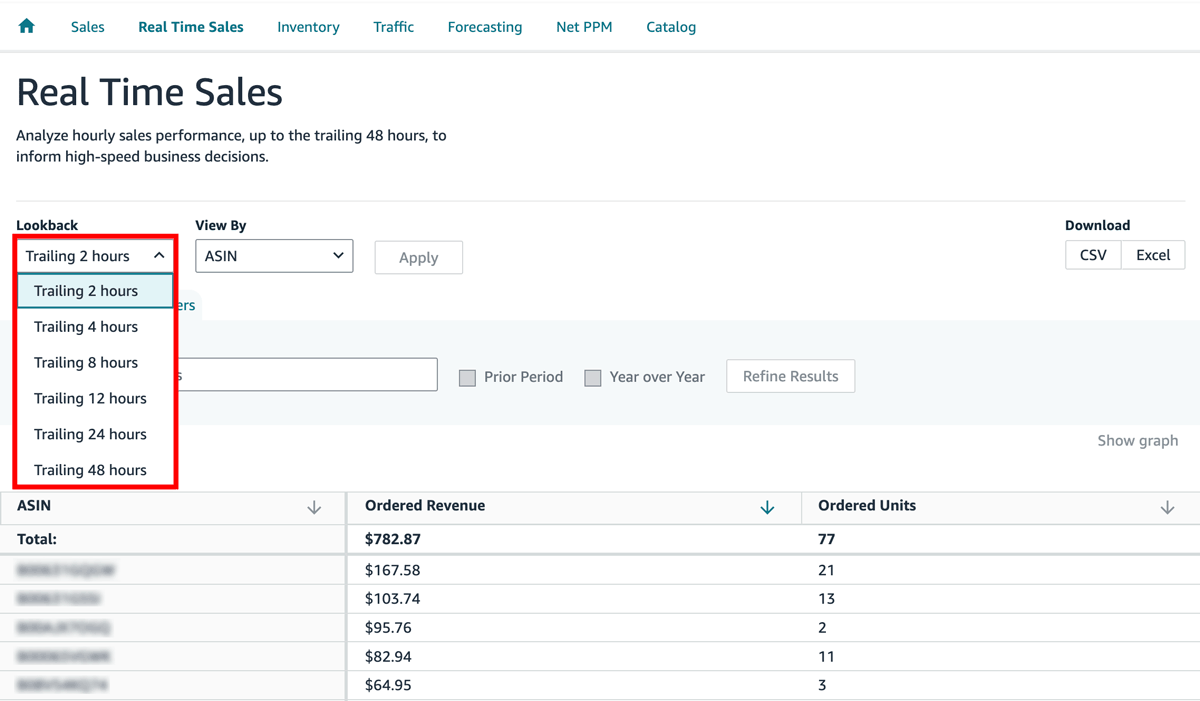Pick Trailing 48 hours option
The height and width of the screenshot is (701, 1200).
click(x=95, y=470)
